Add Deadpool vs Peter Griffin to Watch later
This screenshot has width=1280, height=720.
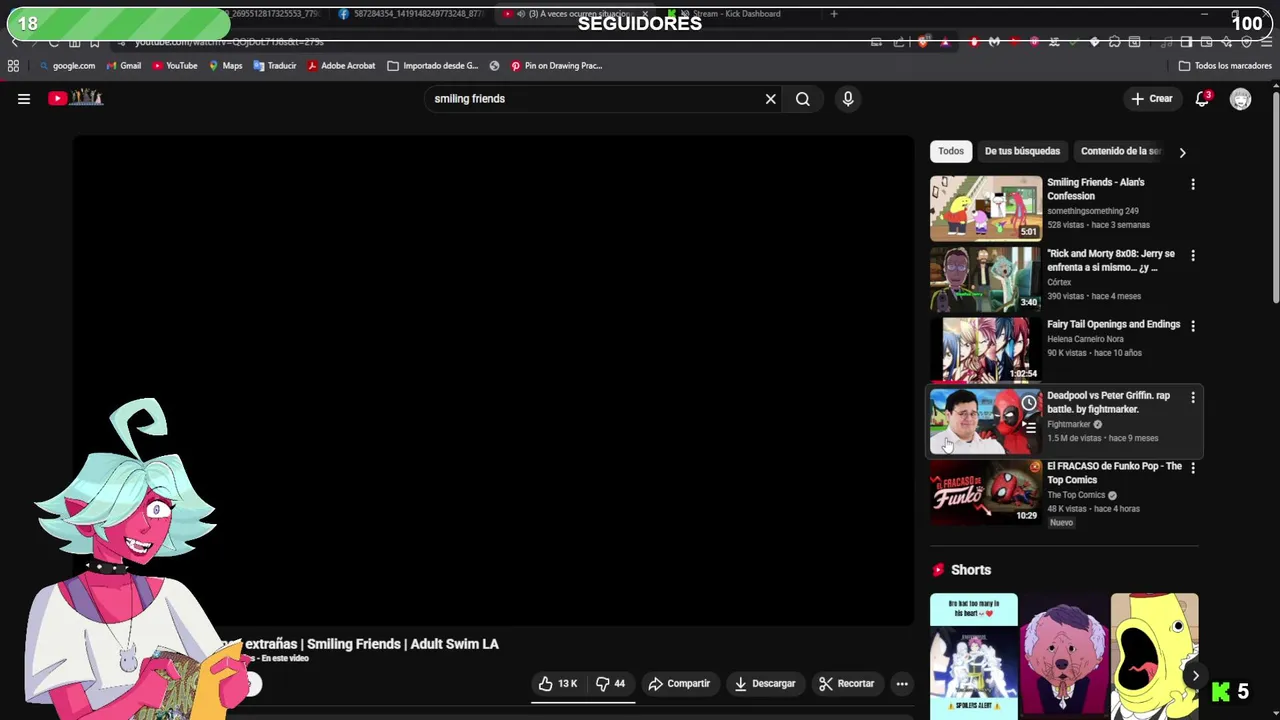1029,403
